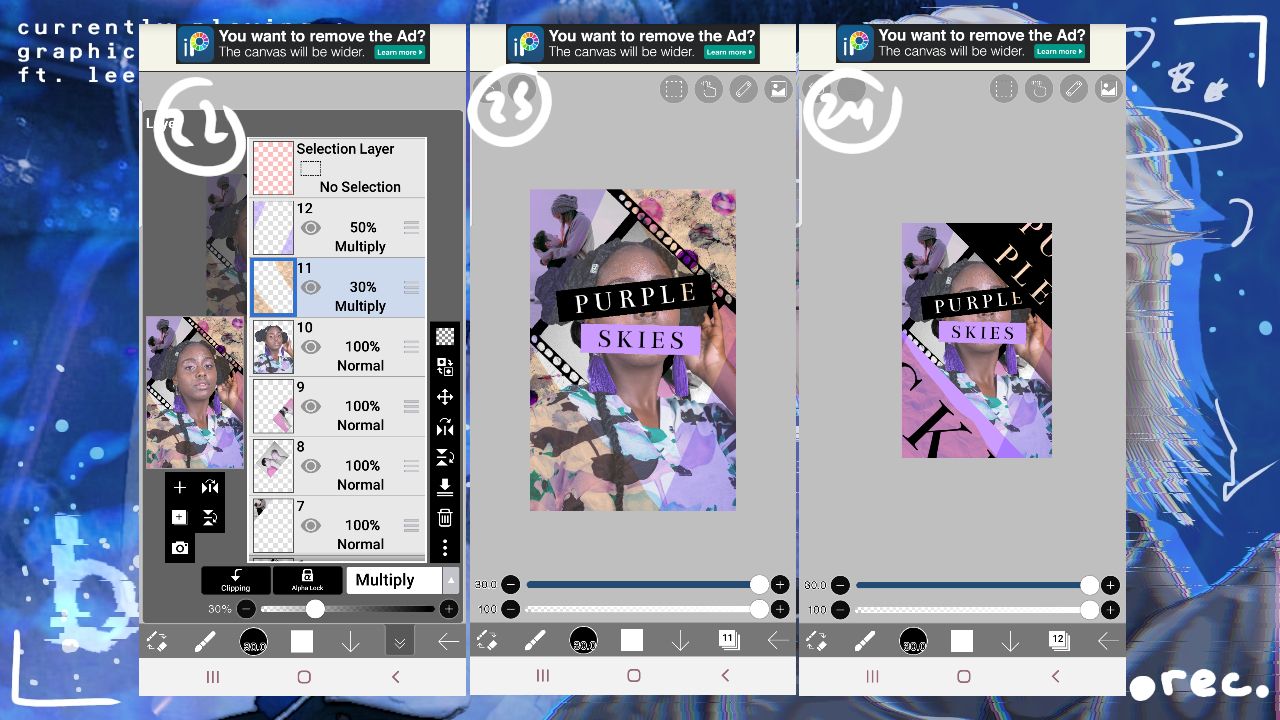Viewport: 1280px width, 720px height.
Task: Click Learn more in middle ad banner
Action: (x=729, y=52)
